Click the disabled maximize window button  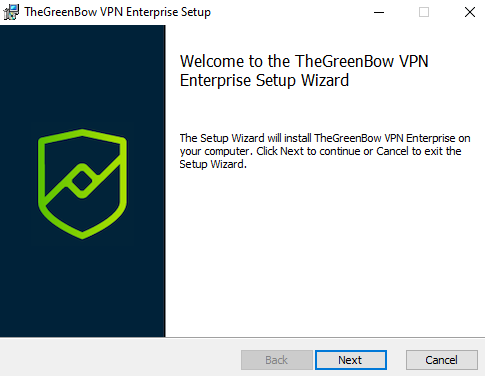tap(424, 12)
